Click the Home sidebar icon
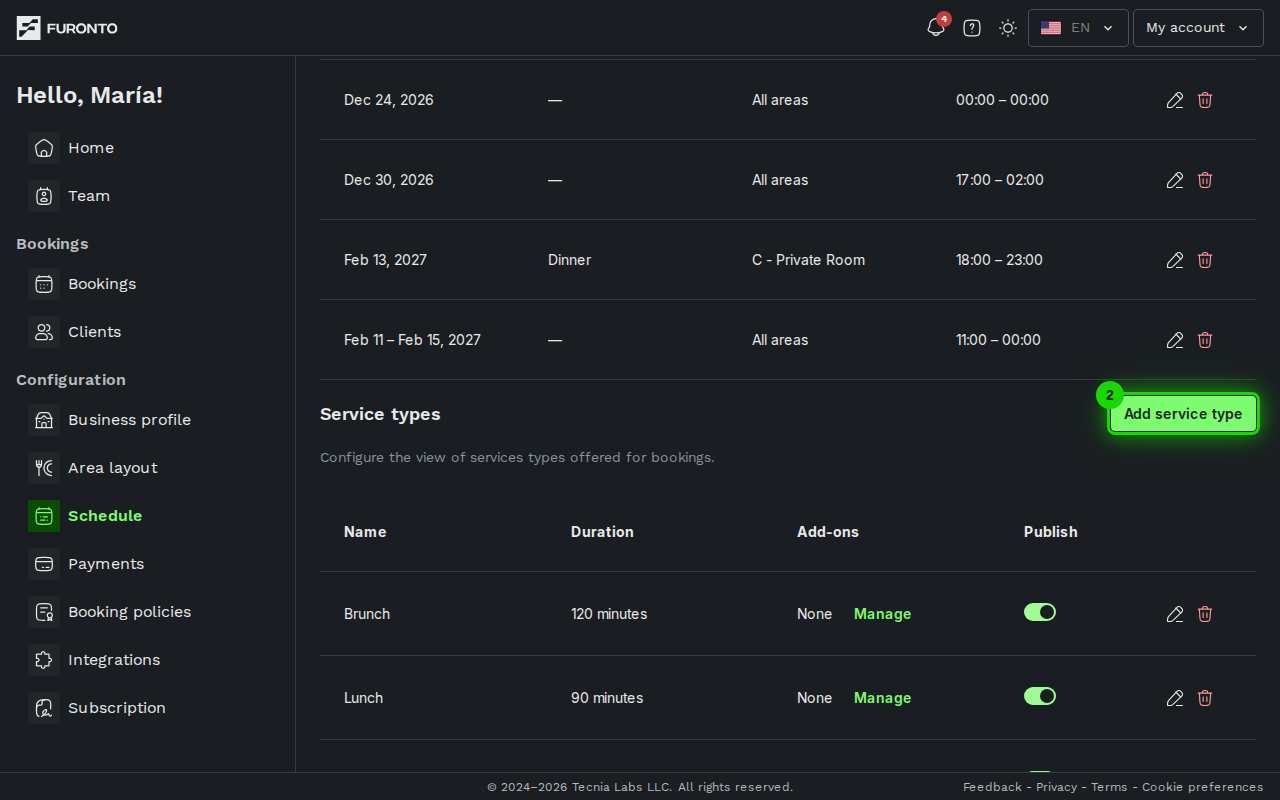1280x800 pixels. 44,148
